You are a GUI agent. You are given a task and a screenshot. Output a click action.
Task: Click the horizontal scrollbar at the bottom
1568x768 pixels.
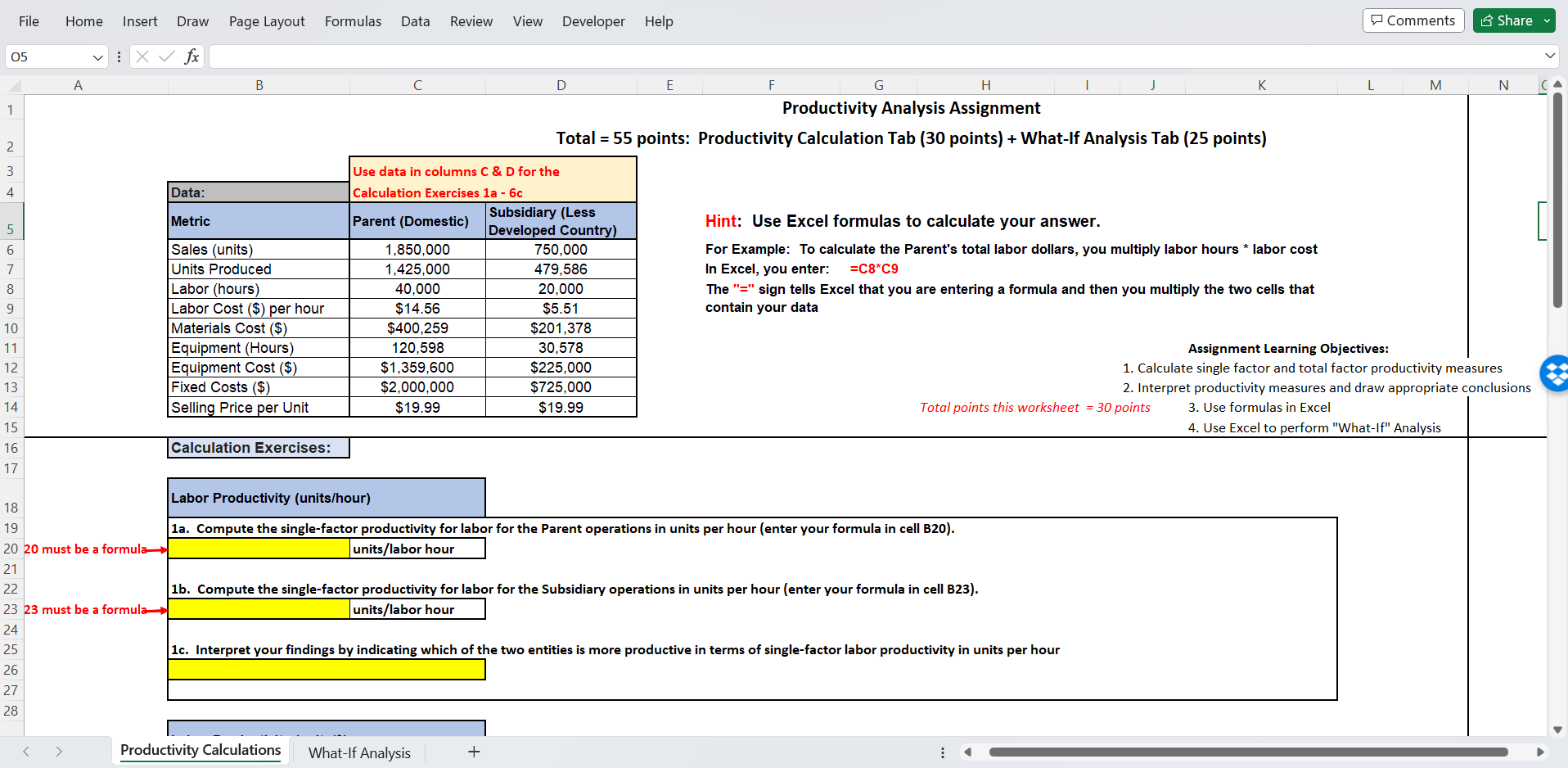point(1228,751)
